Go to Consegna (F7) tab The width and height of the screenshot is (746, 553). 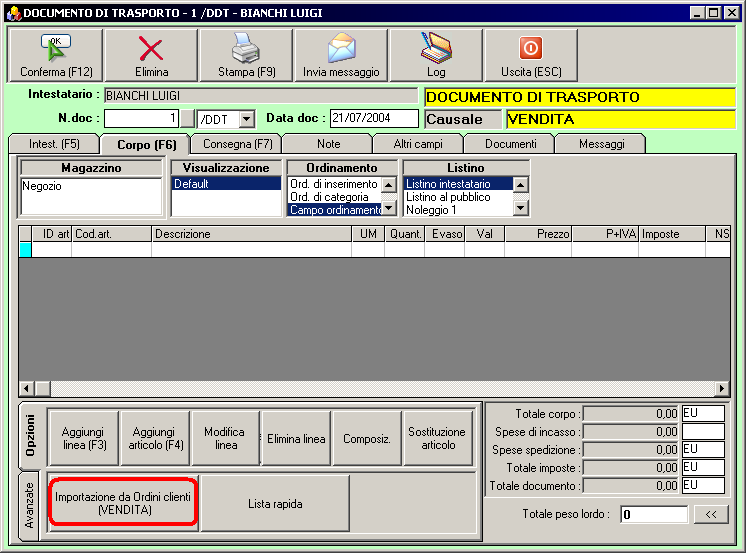tap(237, 144)
